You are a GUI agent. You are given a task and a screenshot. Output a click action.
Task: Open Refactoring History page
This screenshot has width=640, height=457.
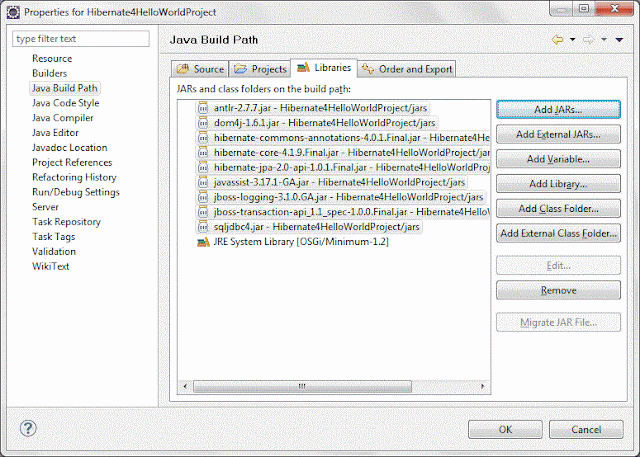(74, 177)
